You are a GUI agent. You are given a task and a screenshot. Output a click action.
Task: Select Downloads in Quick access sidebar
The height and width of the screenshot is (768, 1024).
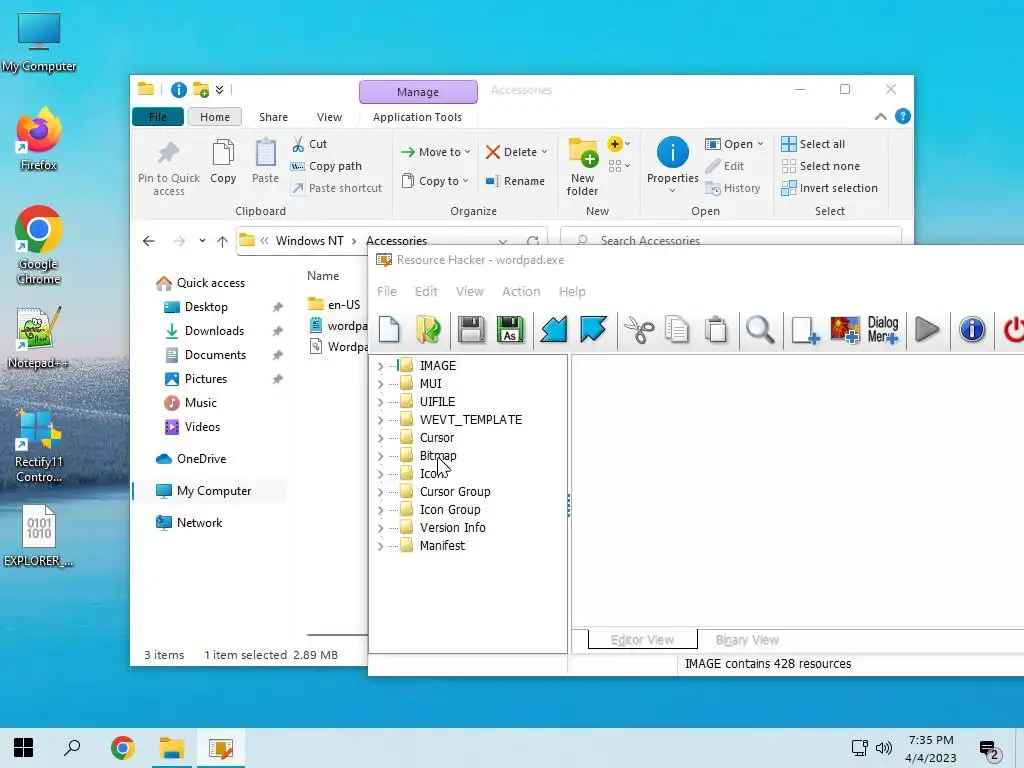(214, 331)
